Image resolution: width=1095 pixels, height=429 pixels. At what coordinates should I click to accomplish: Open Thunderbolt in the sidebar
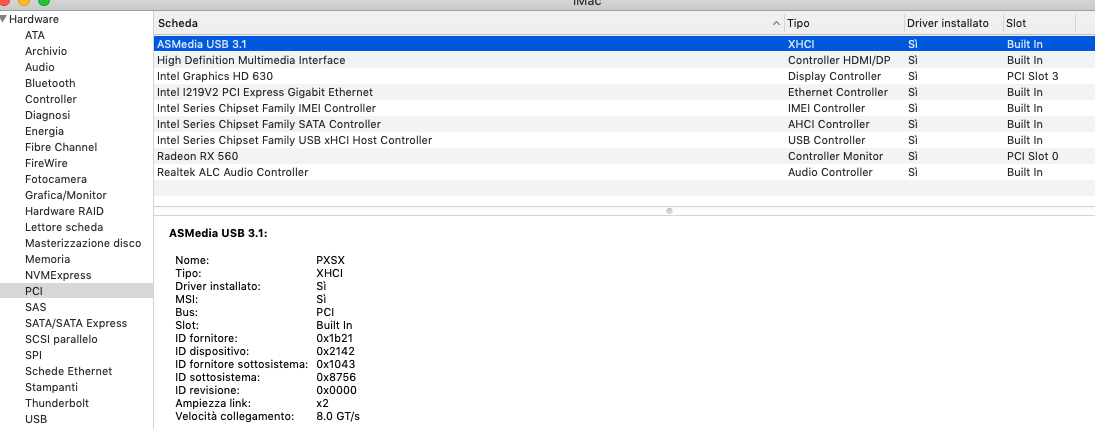[x=57, y=403]
